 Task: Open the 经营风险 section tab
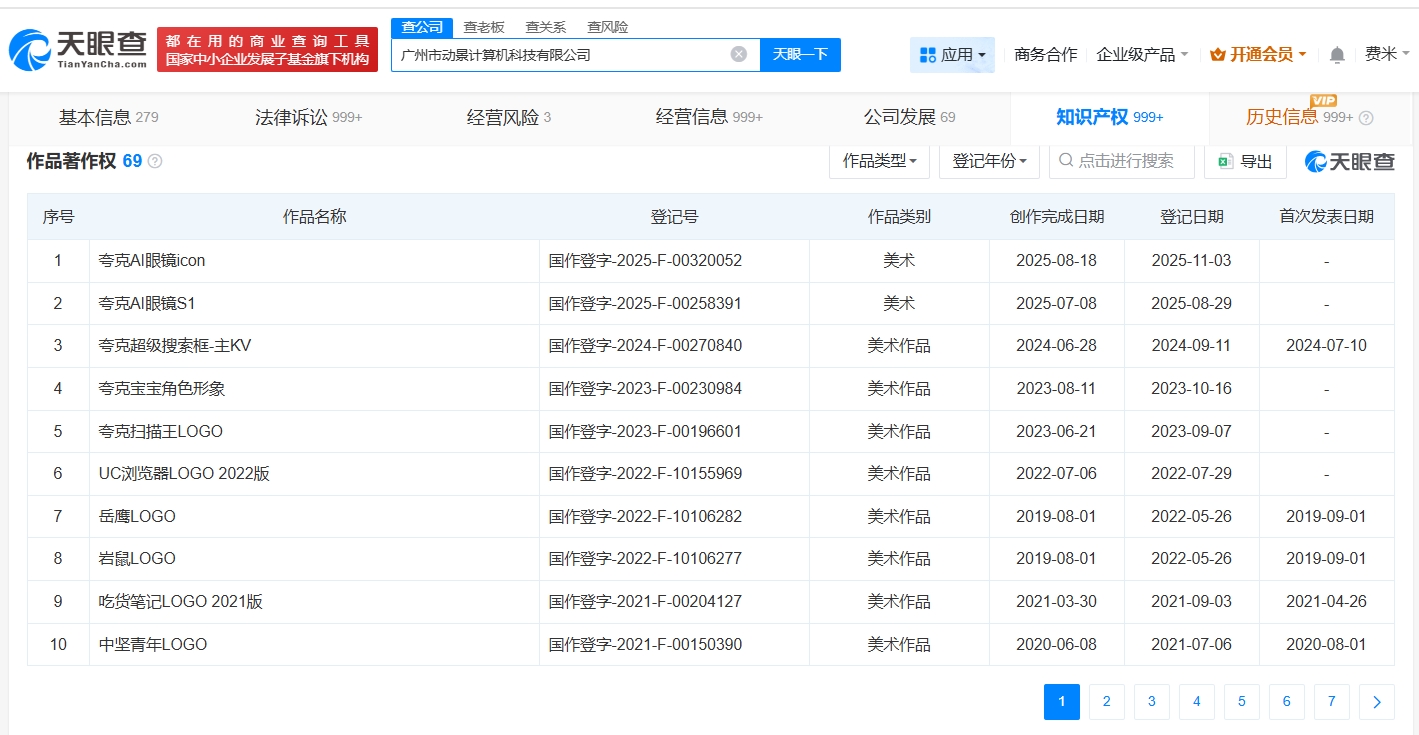point(503,116)
